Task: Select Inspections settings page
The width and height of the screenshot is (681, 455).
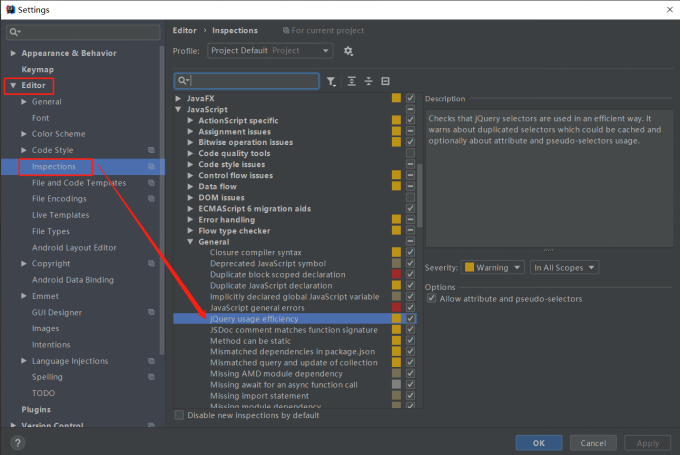Action: 53,167
